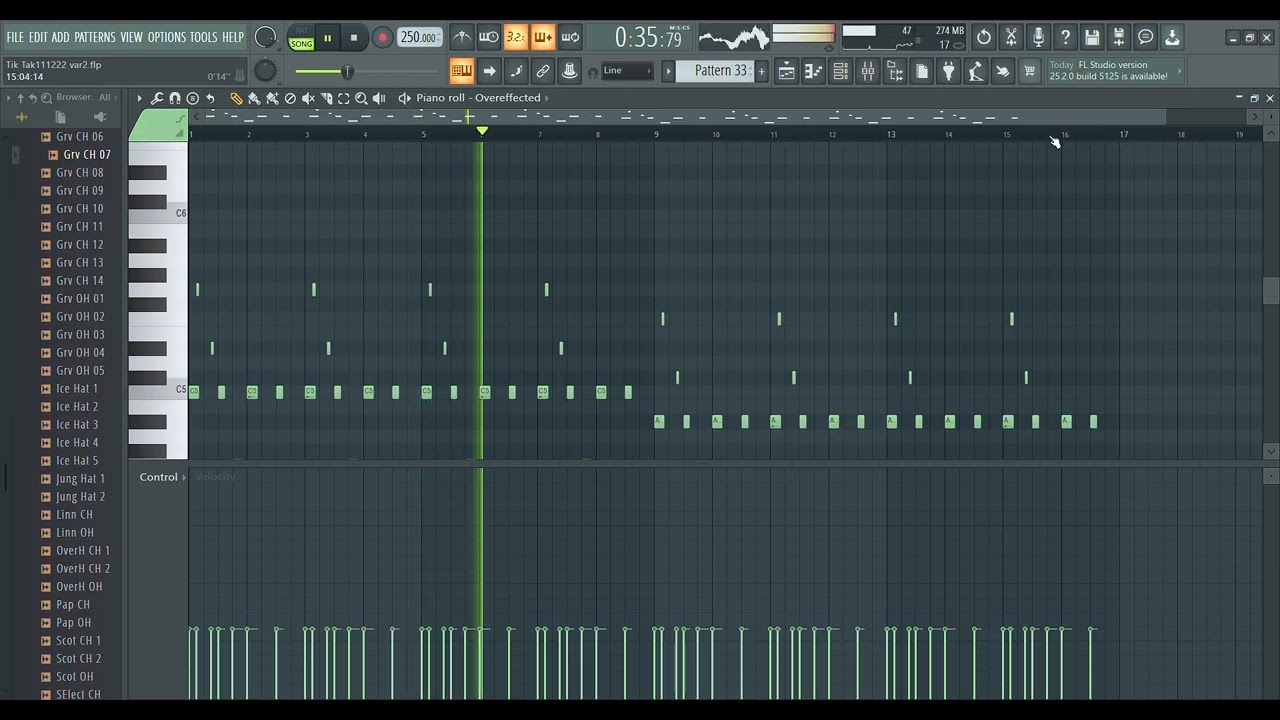Stop playback with the stop button
Image resolution: width=1280 pixels, height=720 pixels.
tap(354, 38)
